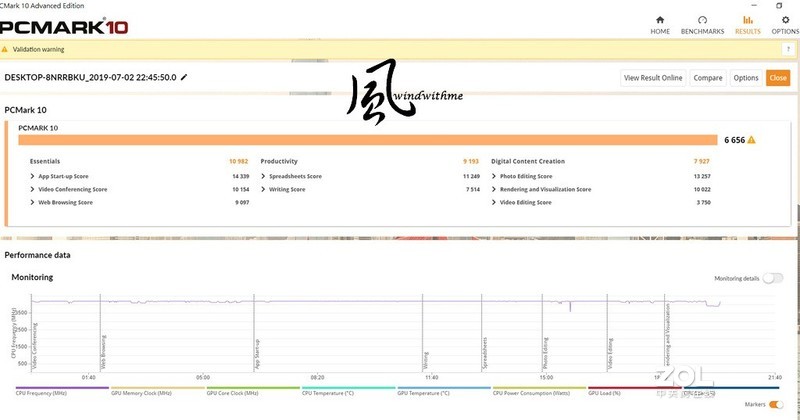This screenshot has height=420, width=800.
Task: Click the Spreadsheets chart marker
Action: (x=485, y=353)
